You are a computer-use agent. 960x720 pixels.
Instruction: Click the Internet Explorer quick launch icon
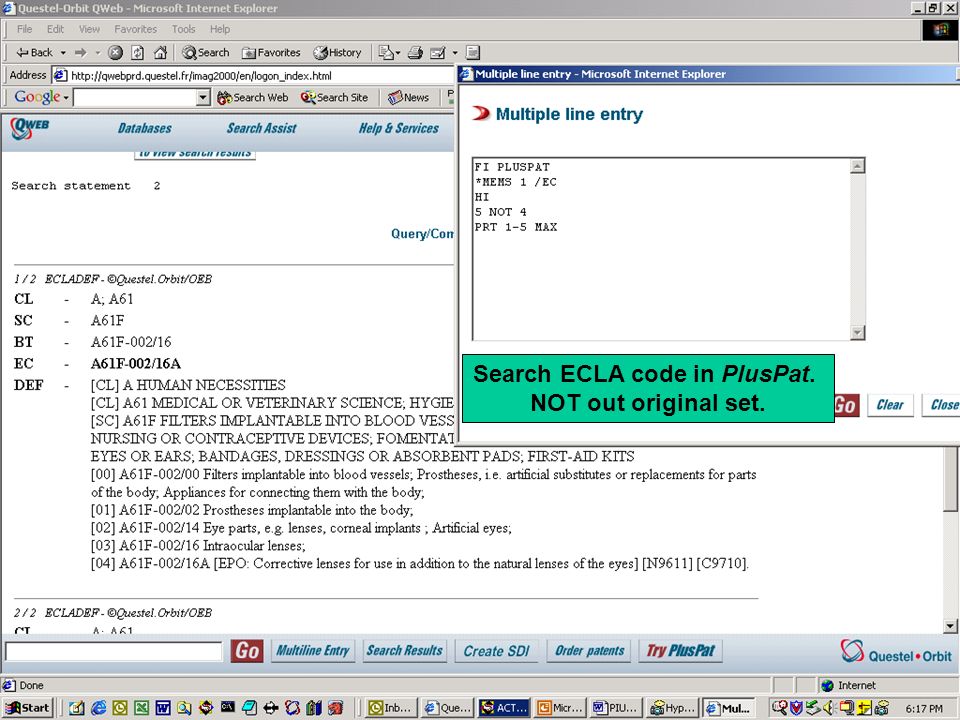pos(99,708)
